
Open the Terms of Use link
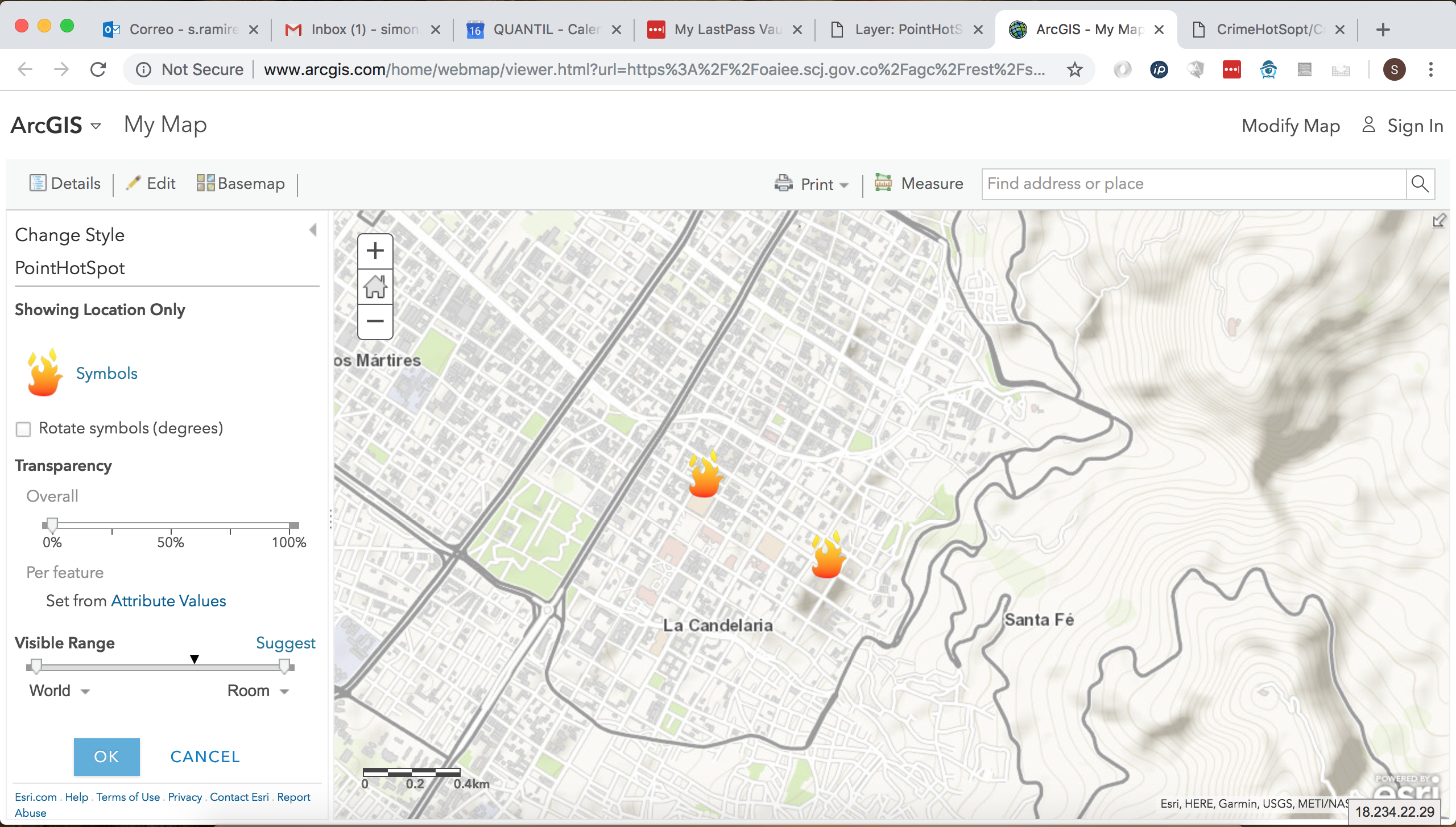click(x=128, y=797)
